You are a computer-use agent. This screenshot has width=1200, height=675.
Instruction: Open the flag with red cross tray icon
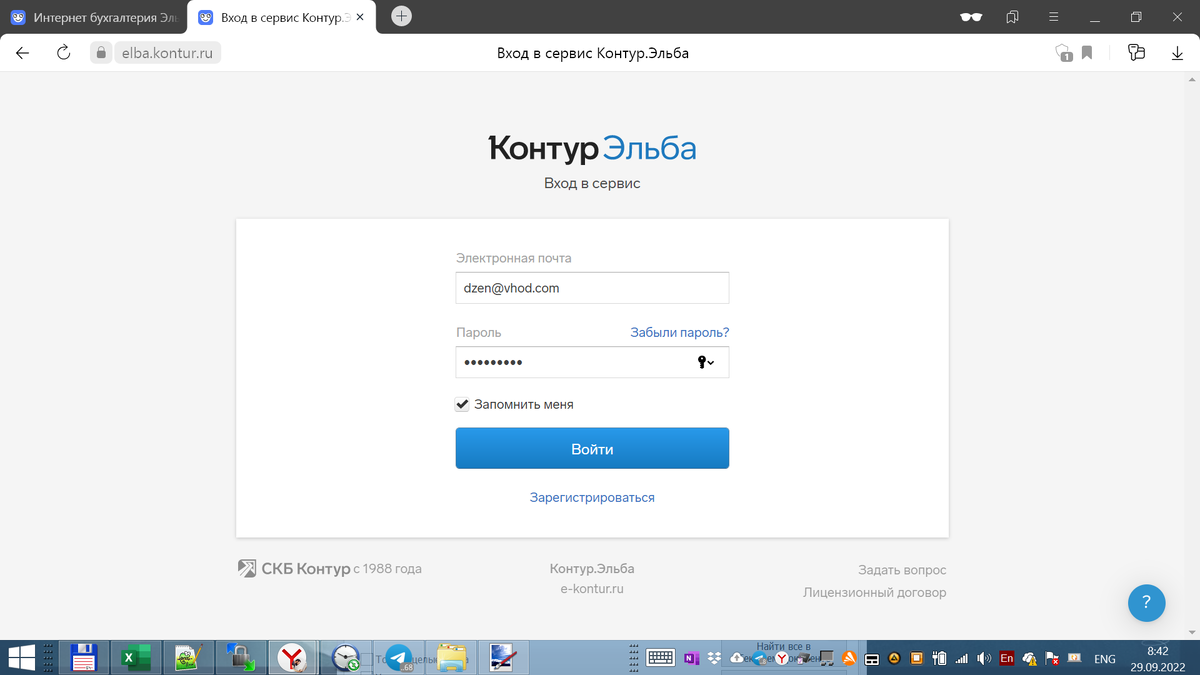click(x=1052, y=658)
